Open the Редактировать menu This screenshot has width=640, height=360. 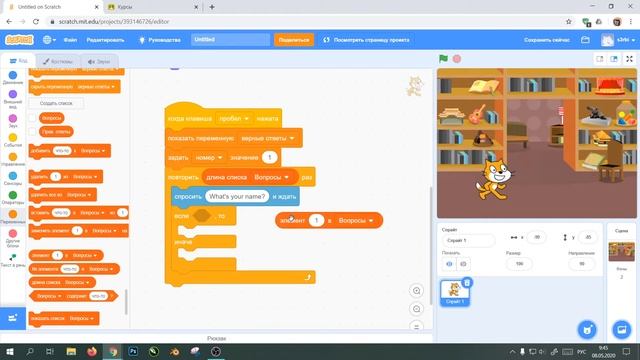(x=105, y=40)
